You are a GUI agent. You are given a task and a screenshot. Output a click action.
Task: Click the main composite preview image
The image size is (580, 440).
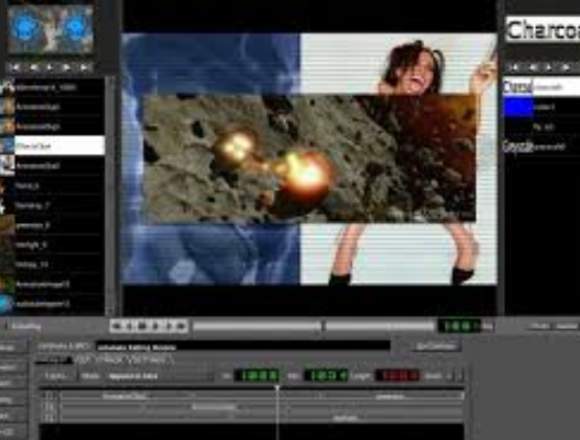(x=309, y=159)
